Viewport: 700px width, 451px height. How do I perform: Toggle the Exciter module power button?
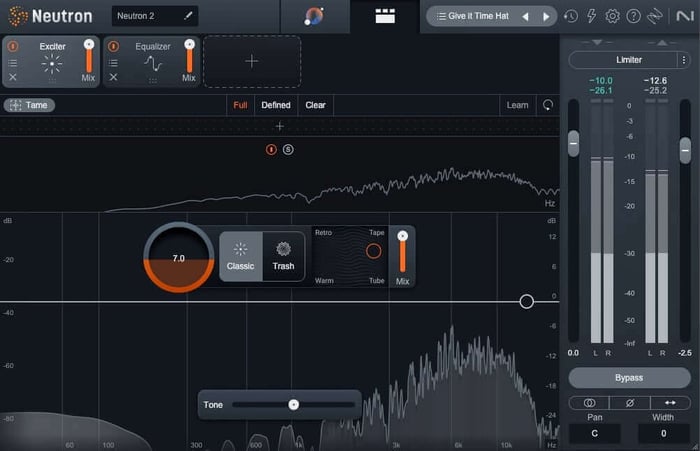pos(13,46)
